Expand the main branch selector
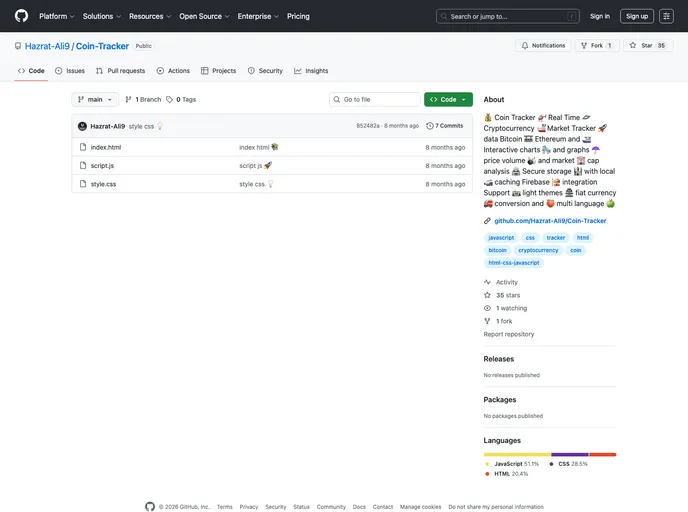Screen dimensions: 688x512 point(95,100)
